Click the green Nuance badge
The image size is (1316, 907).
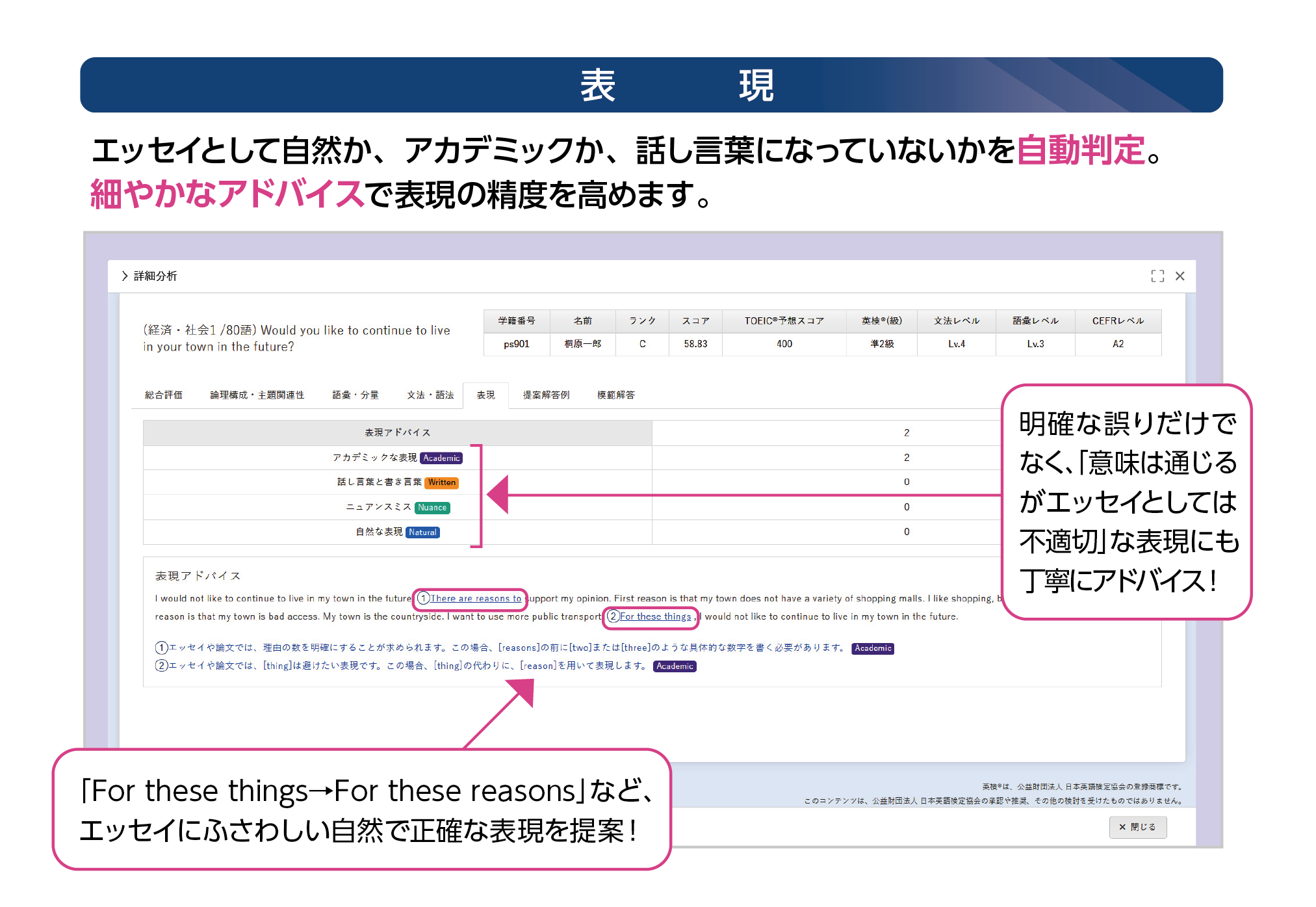432,508
